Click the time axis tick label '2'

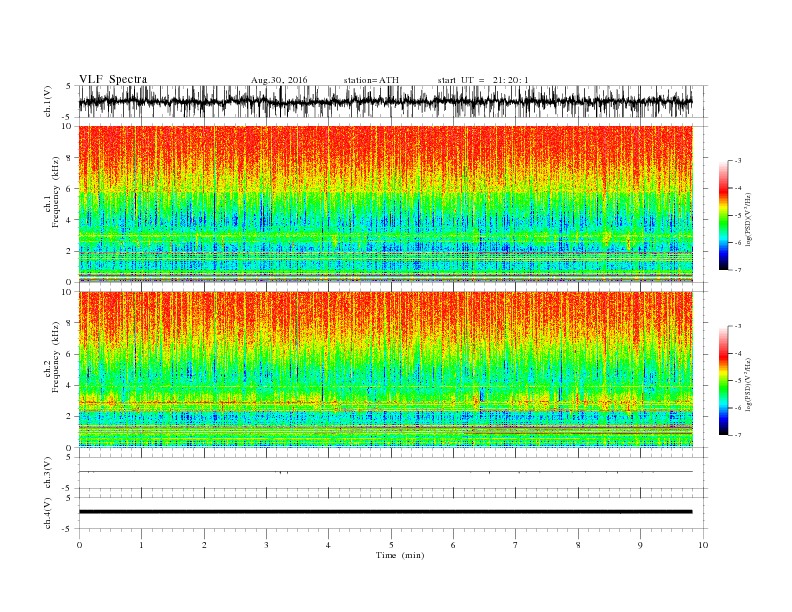pyautogui.click(x=204, y=545)
